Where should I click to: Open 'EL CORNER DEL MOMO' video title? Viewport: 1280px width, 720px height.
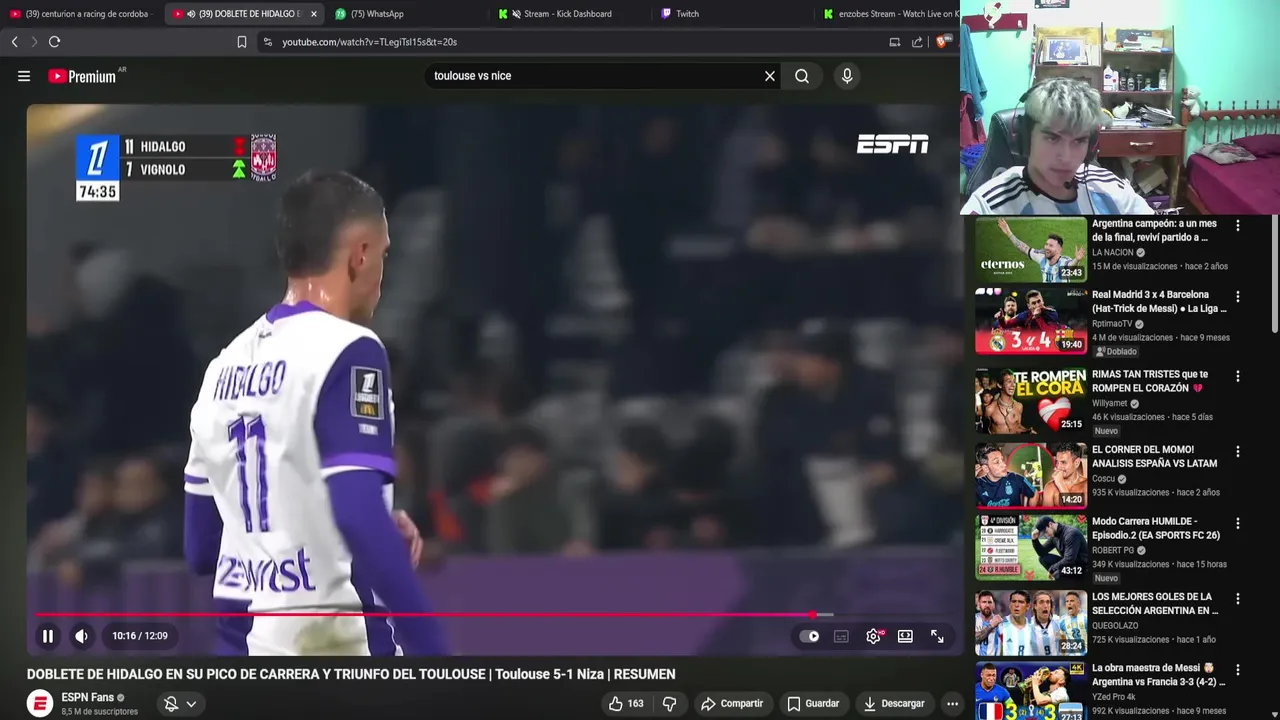click(x=1156, y=456)
